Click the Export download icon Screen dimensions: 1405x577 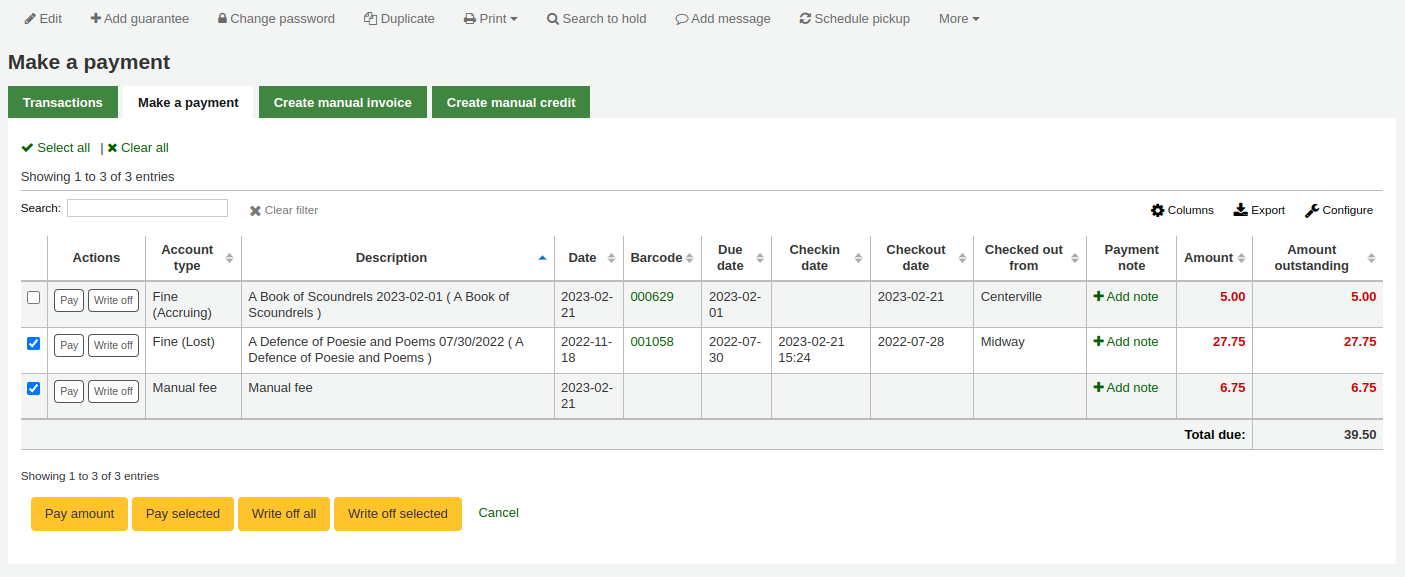1240,210
